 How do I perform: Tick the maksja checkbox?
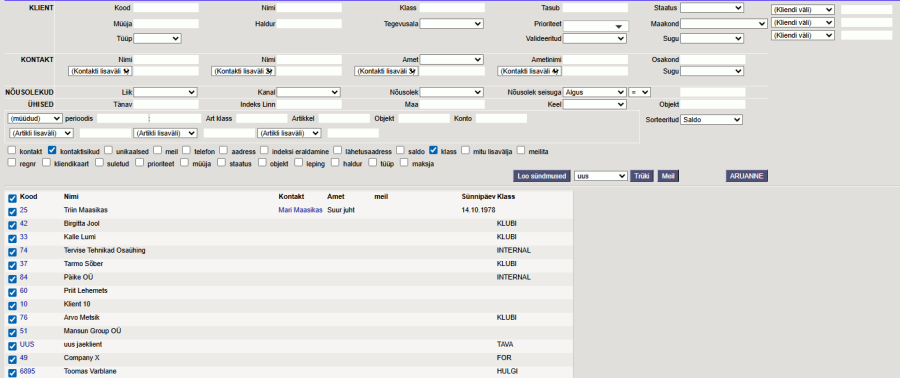405,162
